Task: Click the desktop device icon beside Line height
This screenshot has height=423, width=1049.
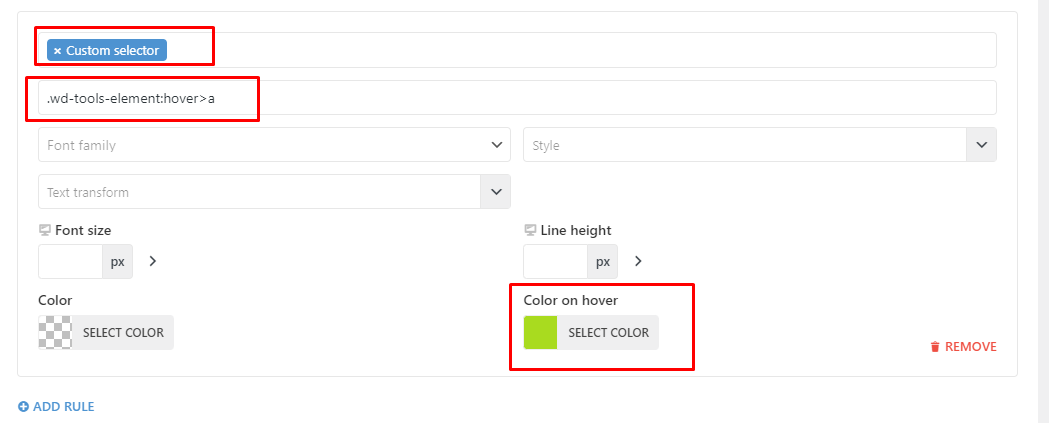Action: point(530,230)
